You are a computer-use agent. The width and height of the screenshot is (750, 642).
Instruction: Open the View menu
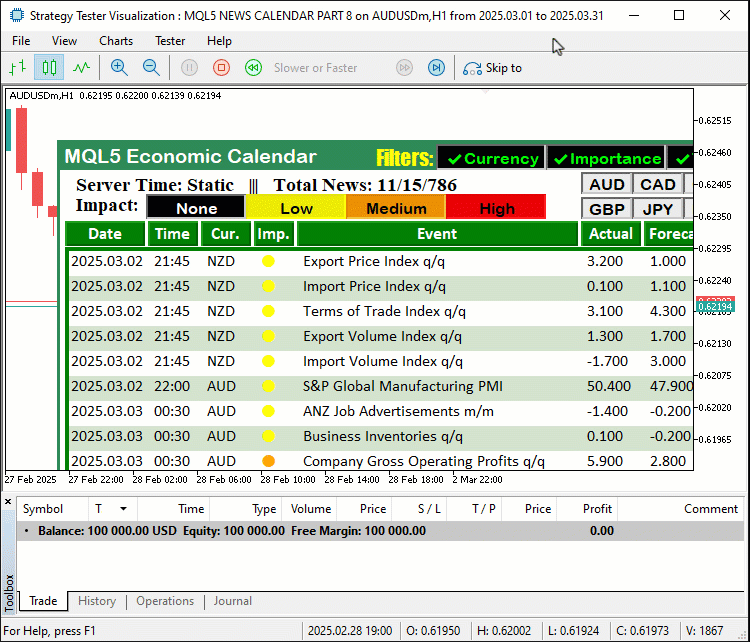(x=64, y=41)
